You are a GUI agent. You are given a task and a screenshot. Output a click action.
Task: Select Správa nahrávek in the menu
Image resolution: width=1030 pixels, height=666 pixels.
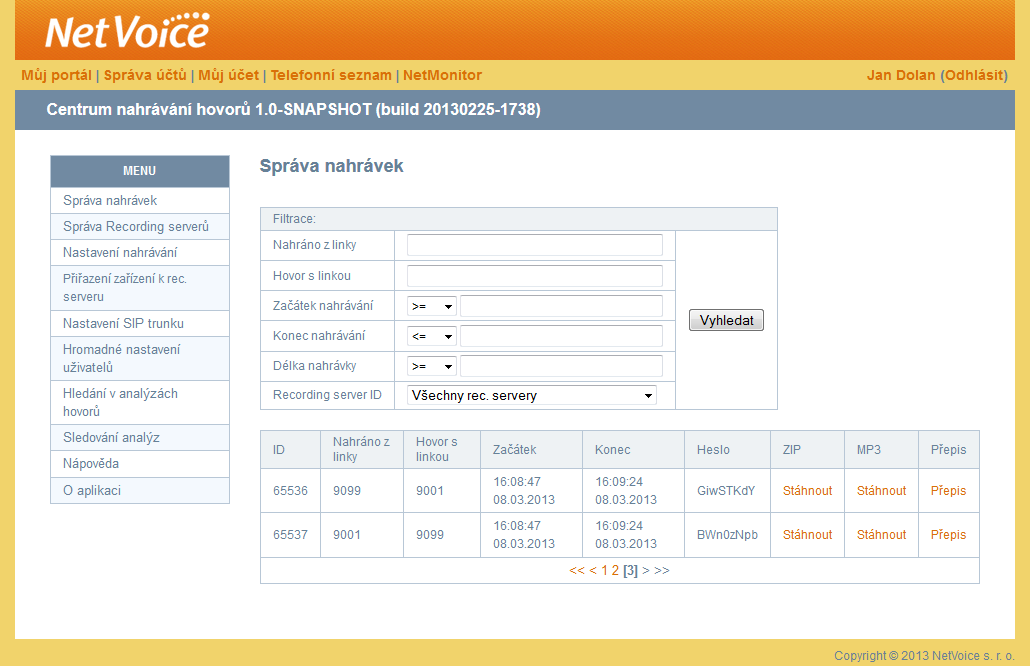[140, 200]
